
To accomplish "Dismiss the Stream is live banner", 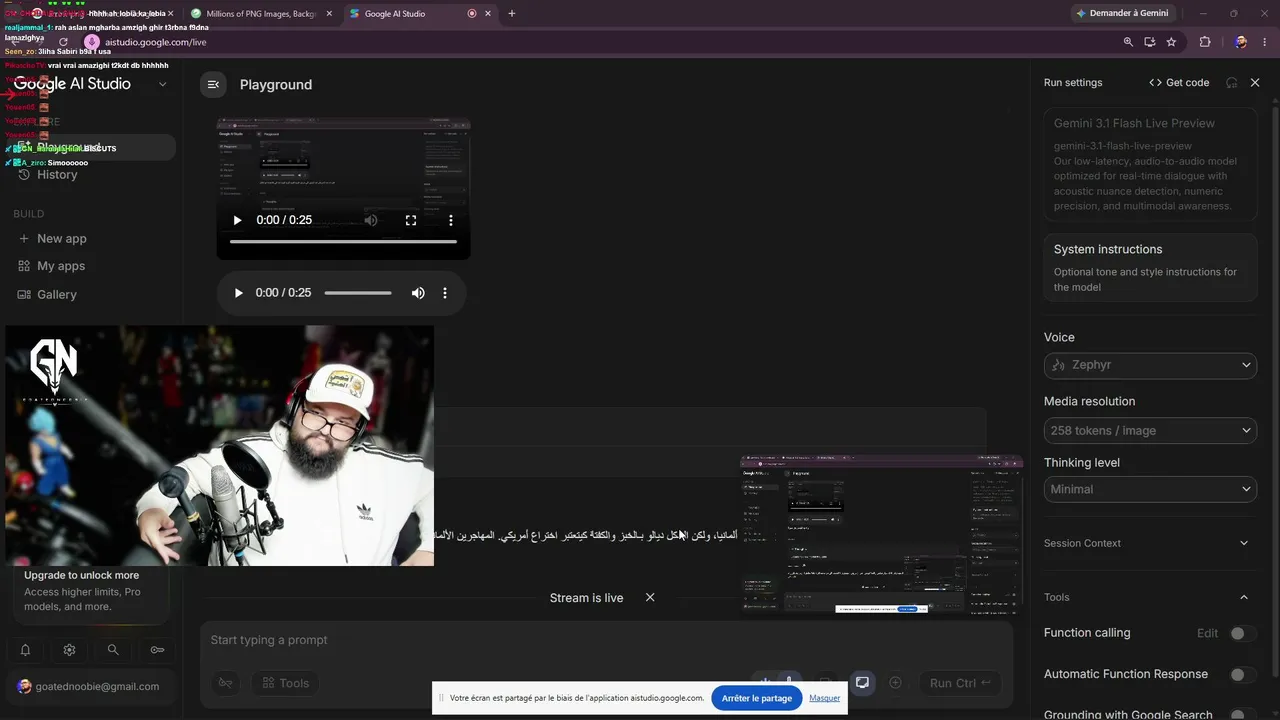I will pos(650,597).
